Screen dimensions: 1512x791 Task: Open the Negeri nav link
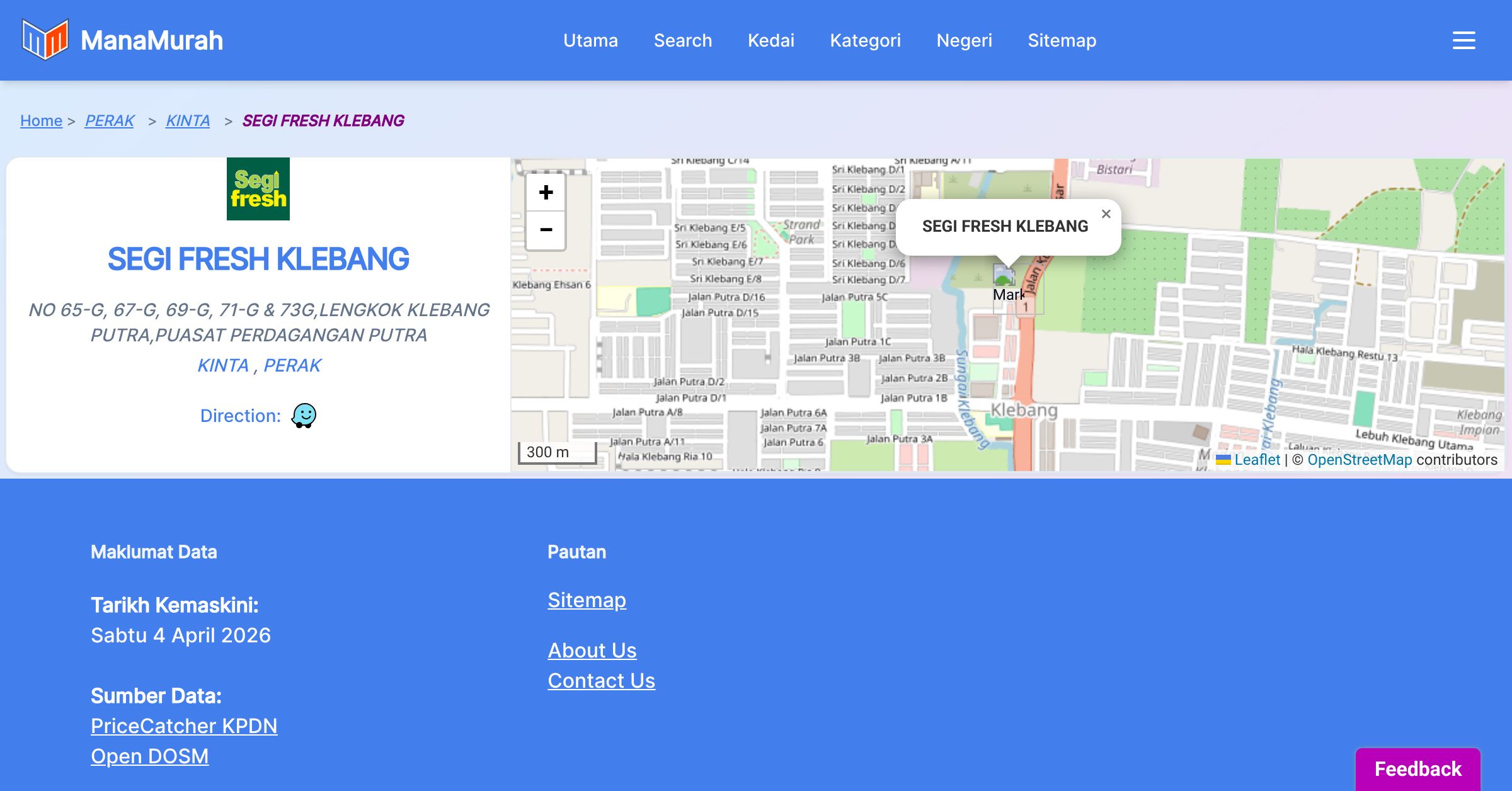click(x=964, y=40)
